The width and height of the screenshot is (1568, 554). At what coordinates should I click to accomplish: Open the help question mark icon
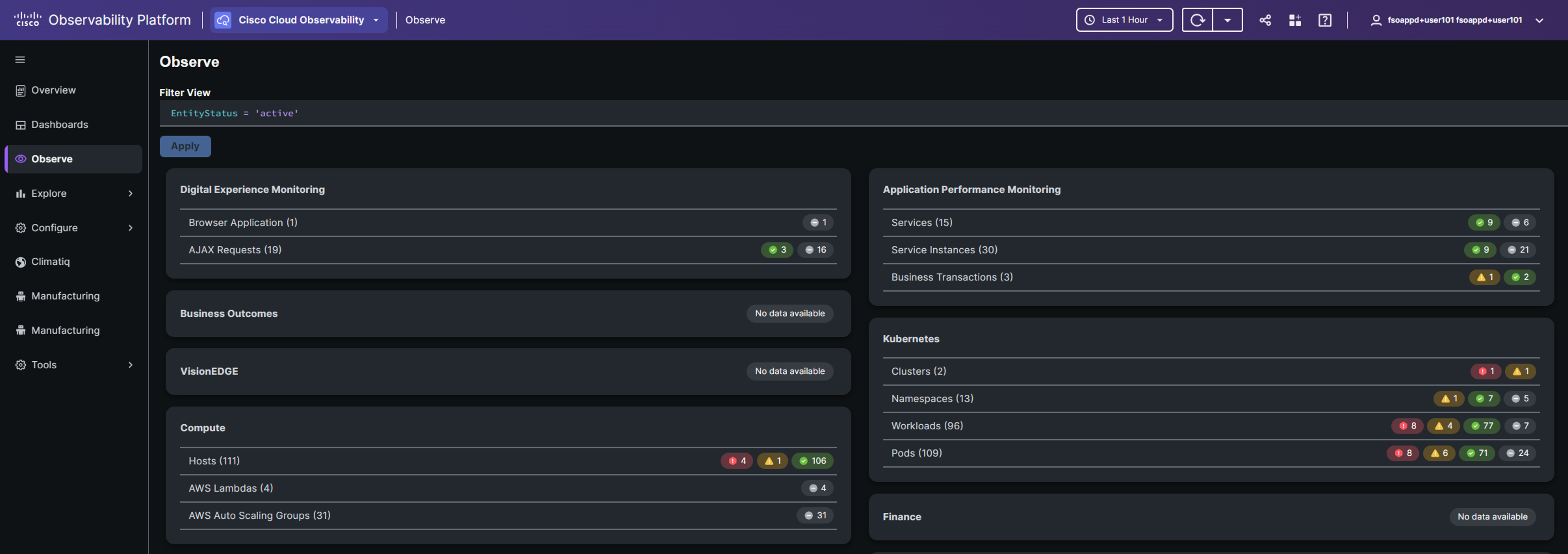point(1325,20)
